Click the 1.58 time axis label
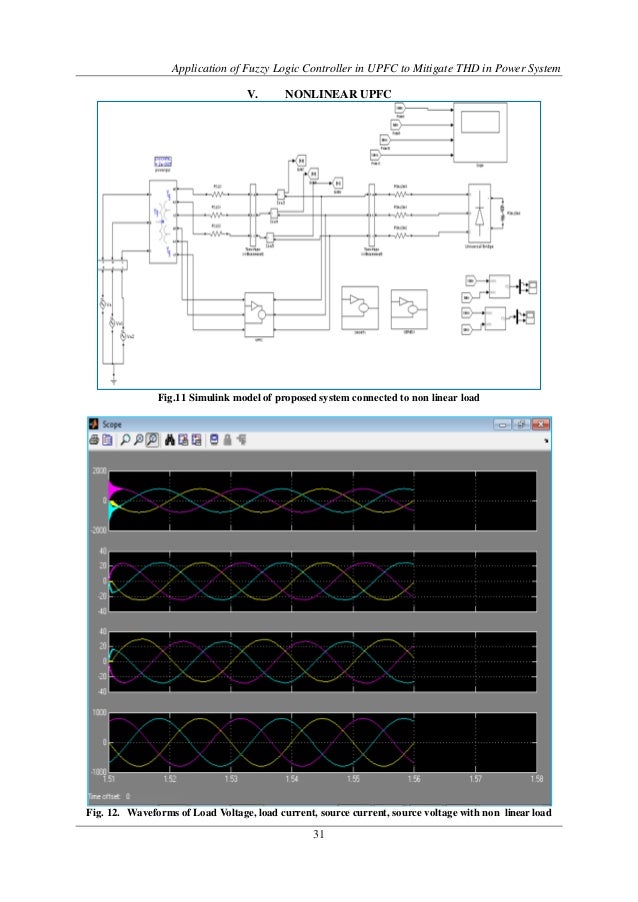The image size is (638, 902). (x=536, y=779)
